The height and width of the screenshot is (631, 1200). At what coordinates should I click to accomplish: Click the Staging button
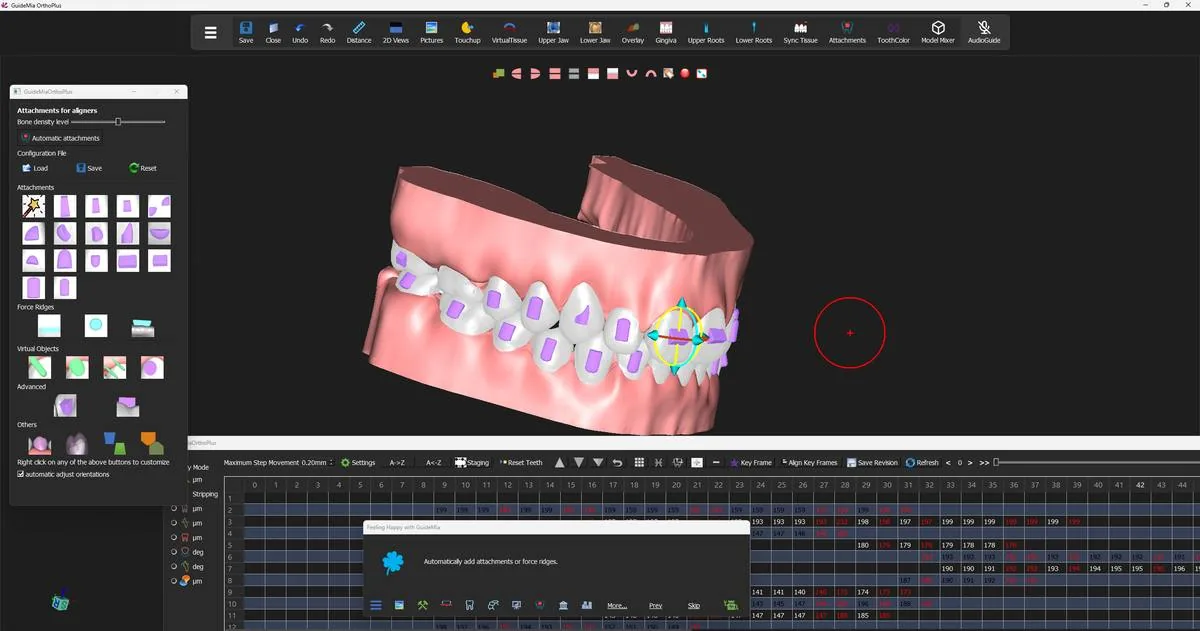tap(472, 462)
